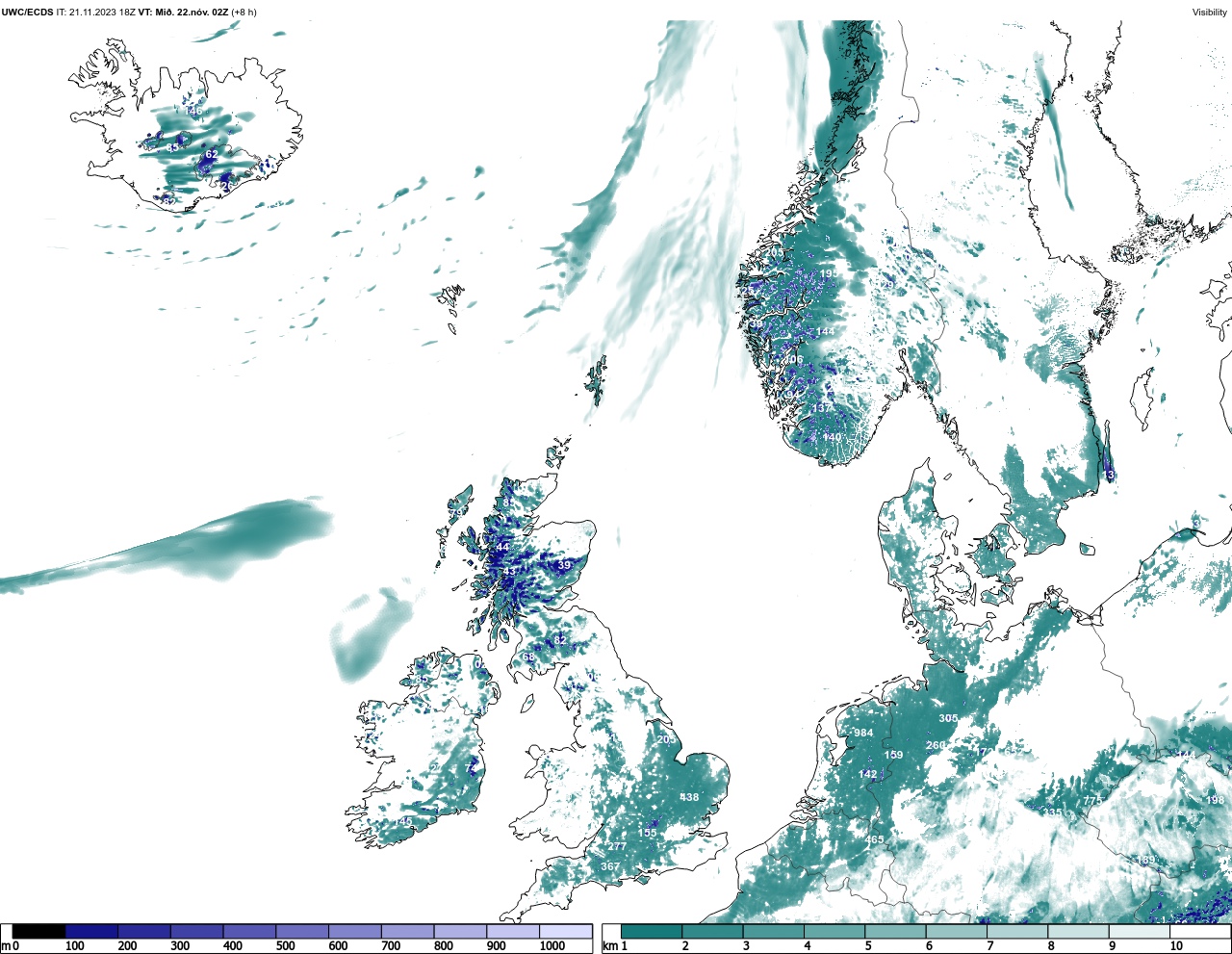Click the '10' tick label on the km legend
The height and width of the screenshot is (954, 1232).
coord(1176,946)
